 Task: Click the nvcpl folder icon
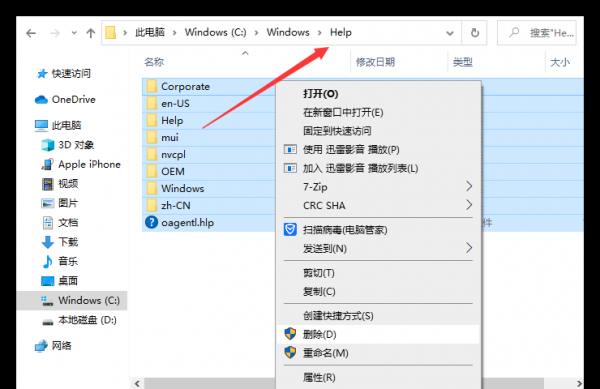tap(152, 154)
